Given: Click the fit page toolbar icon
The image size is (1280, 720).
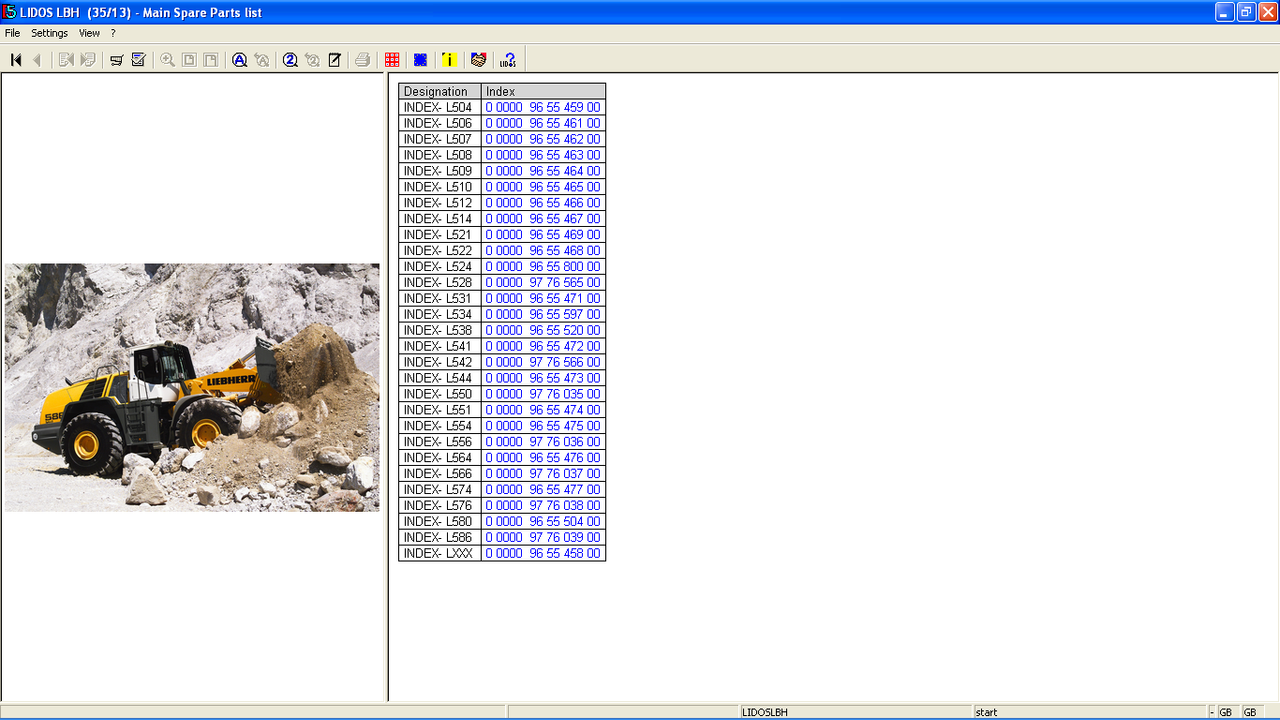Looking at the screenshot, I should [189, 60].
